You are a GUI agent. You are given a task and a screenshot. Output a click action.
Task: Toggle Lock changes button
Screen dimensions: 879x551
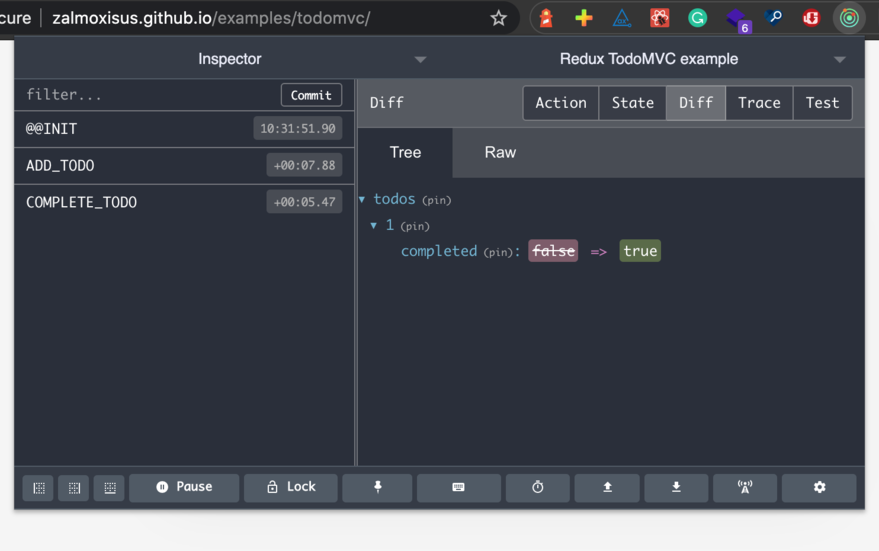click(x=291, y=487)
